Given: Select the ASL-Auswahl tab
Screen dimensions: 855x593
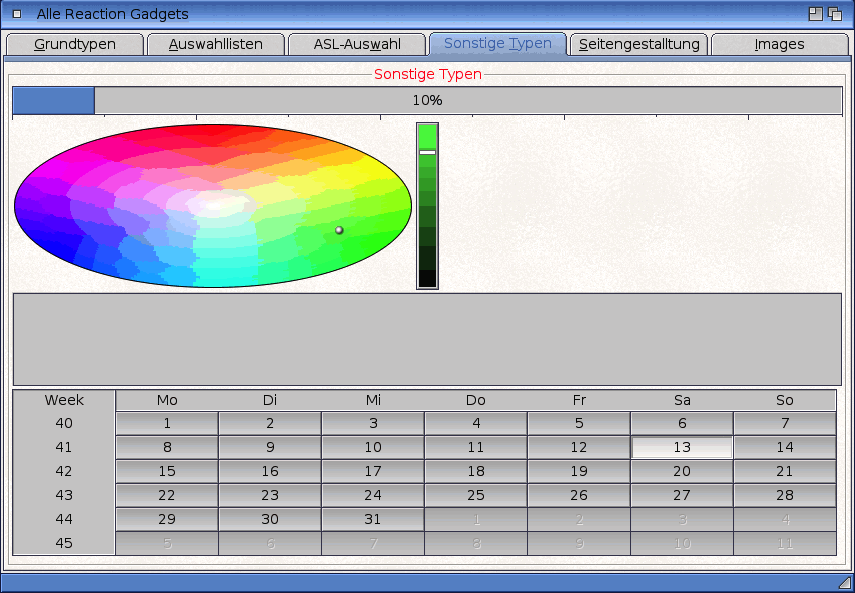Looking at the screenshot, I should coord(357,44).
